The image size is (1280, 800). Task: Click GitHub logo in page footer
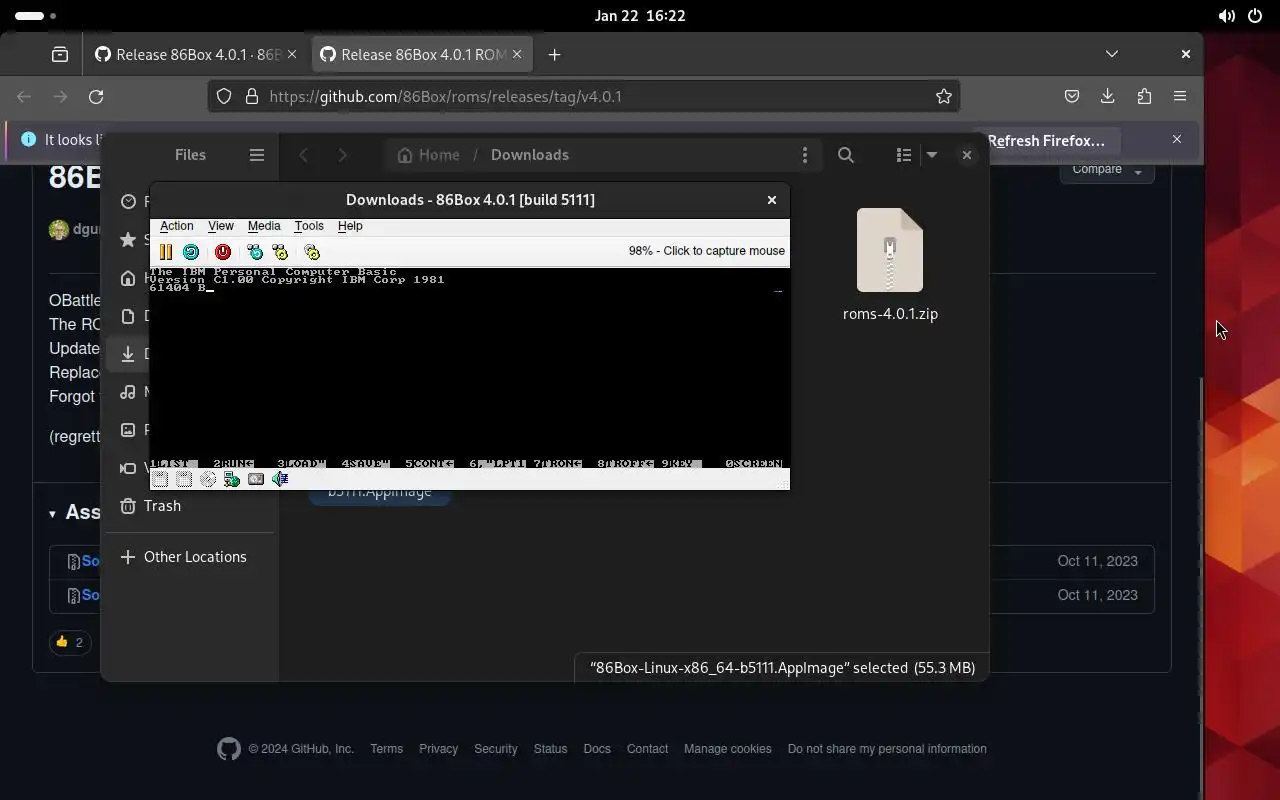229,749
